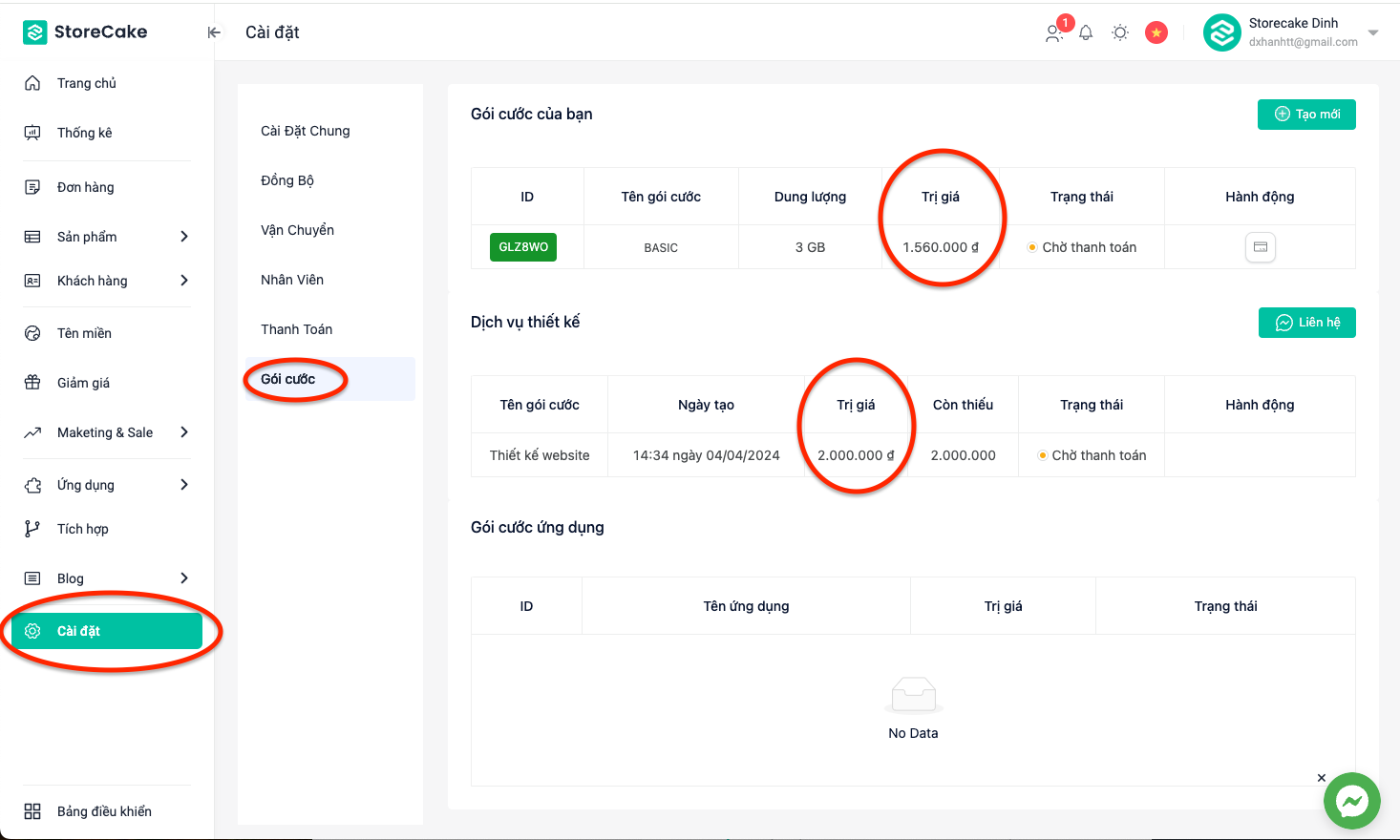The height and width of the screenshot is (840, 1400).
Task: Open the Storecake Dinh account dropdown
Action: [x=1372, y=32]
